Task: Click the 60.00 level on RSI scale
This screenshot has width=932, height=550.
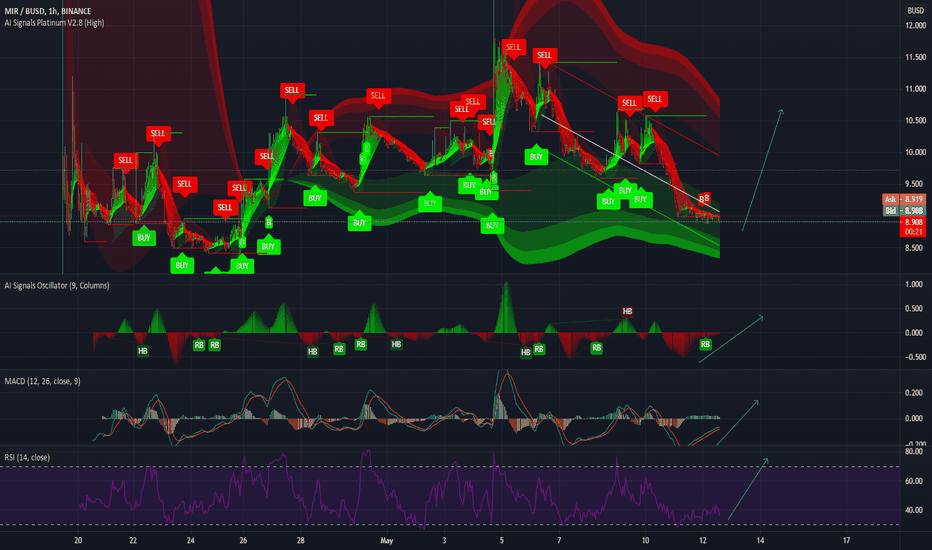Action: (x=914, y=481)
